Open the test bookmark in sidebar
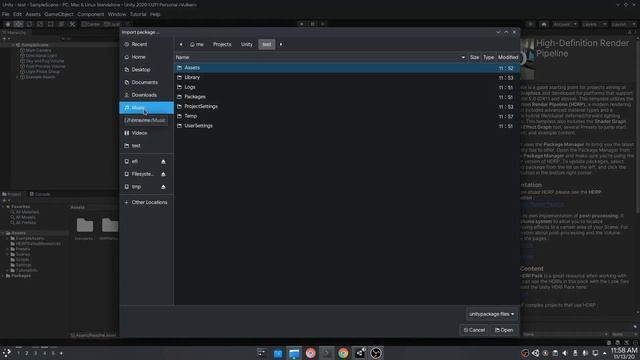Image resolution: width=640 pixels, height=360 pixels. coord(146,145)
